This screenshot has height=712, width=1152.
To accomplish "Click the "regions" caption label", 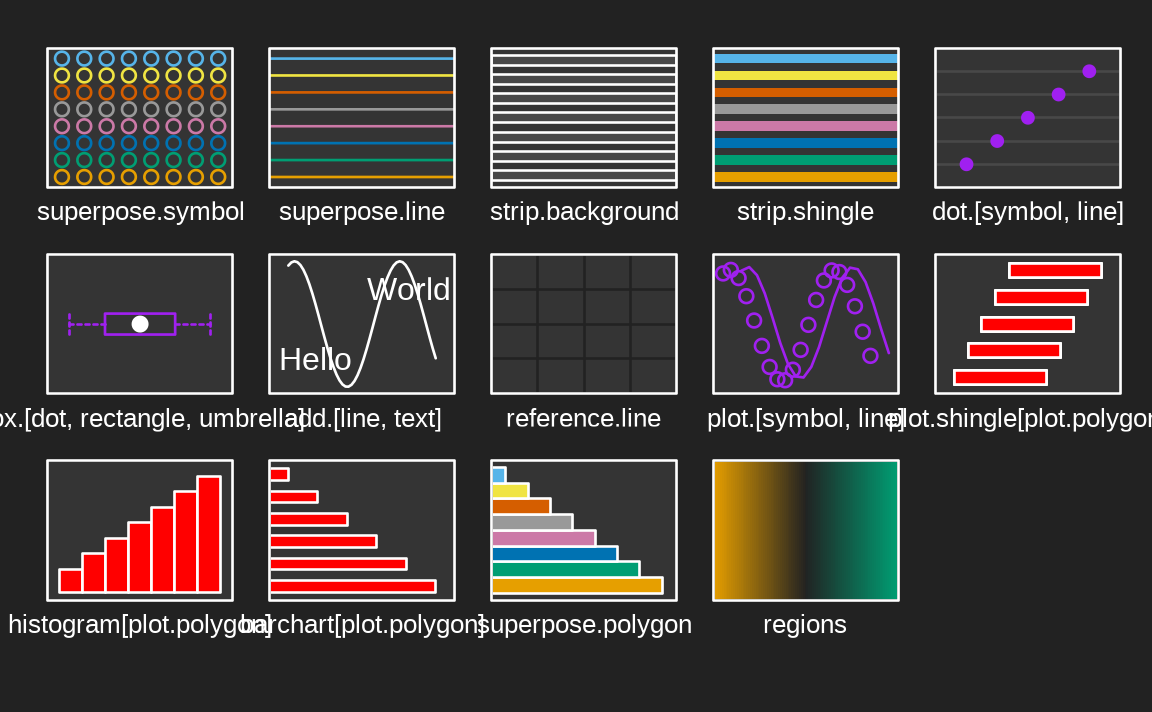I will point(805,624).
